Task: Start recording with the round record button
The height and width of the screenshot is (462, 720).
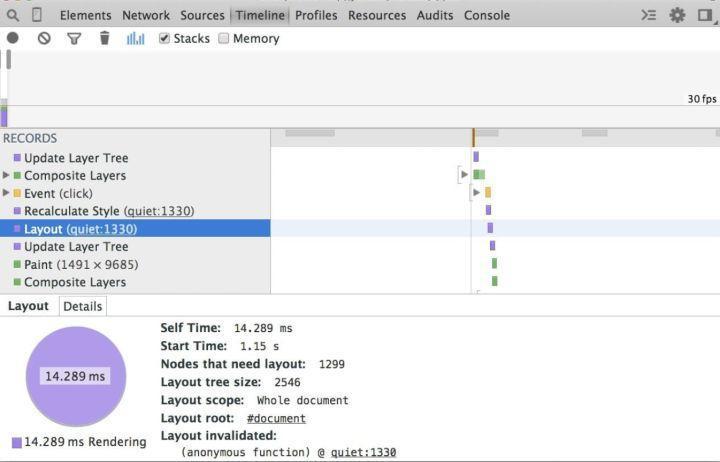Action: (x=13, y=38)
